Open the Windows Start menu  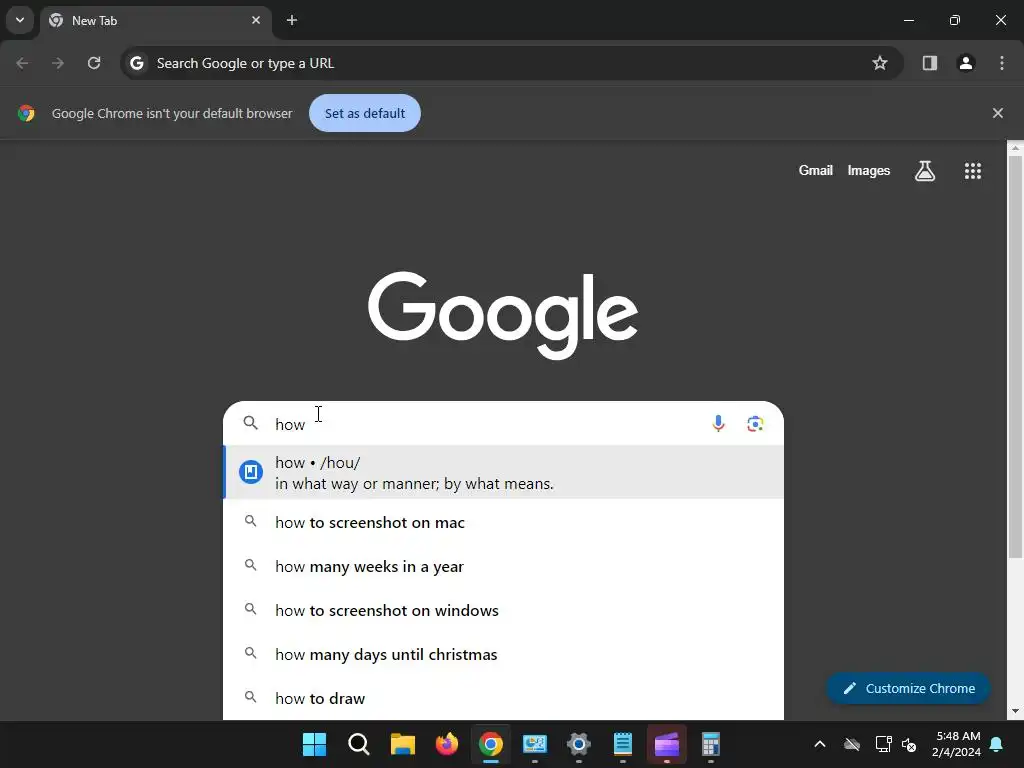coord(314,744)
